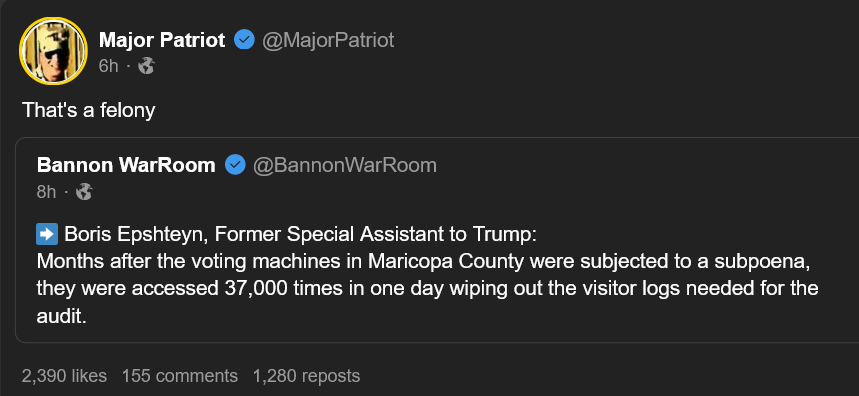859x396 pixels.
Task: Click the word "audit." in the quoted post
Action: (x=62, y=317)
